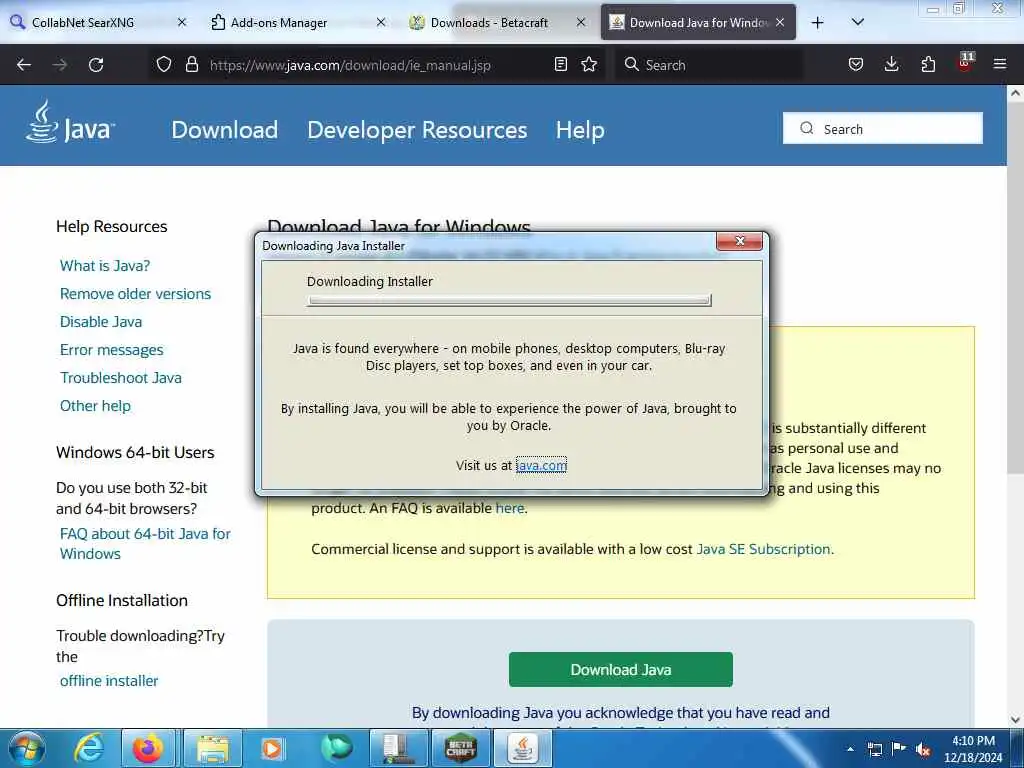Open the Remove older versions link

coord(135,294)
